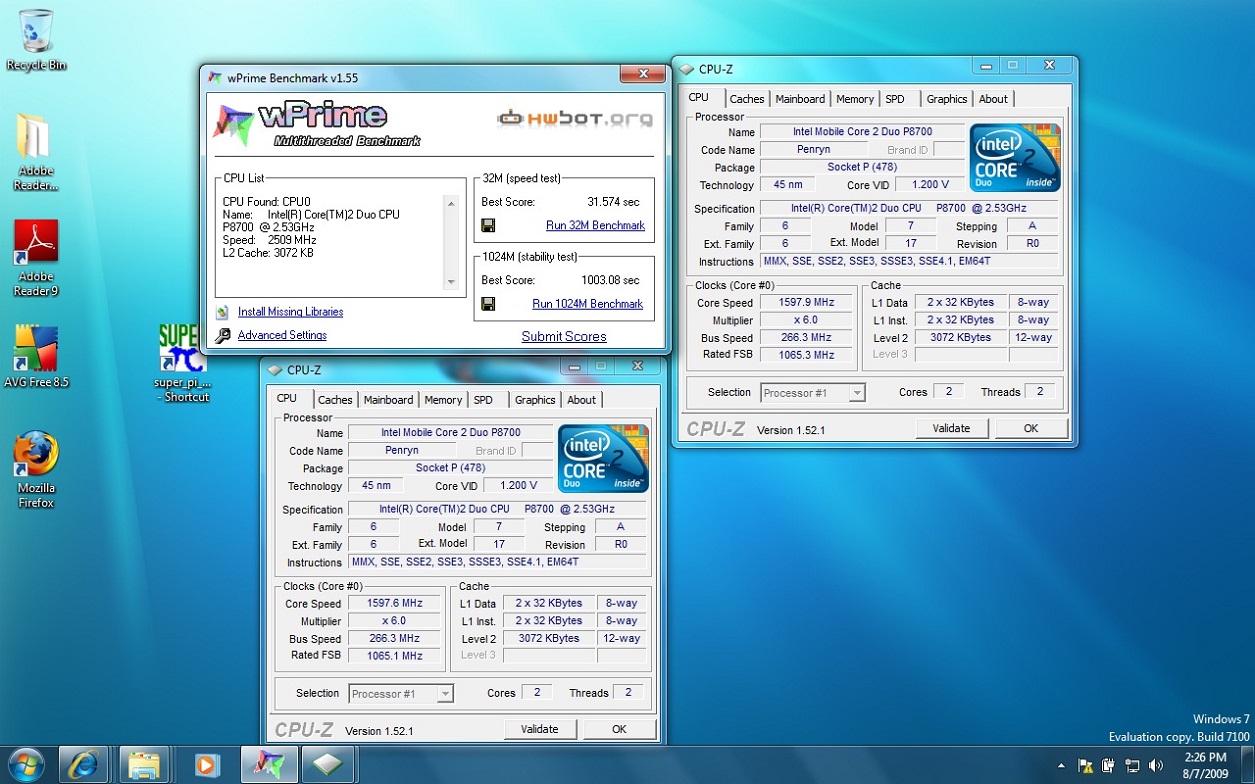Click the icon beside Install Missing Libraries
The height and width of the screenshot is (784, 1255).
[222, 312]
